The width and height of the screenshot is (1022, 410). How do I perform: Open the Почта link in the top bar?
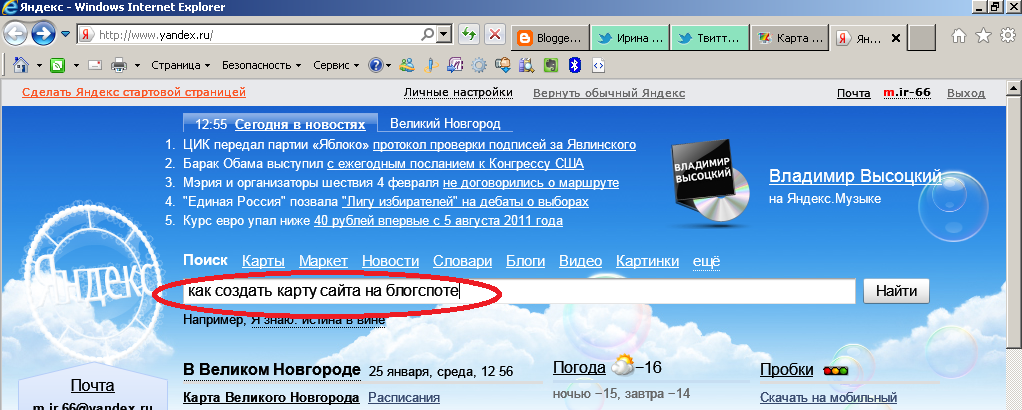click(x=854, y=93)
